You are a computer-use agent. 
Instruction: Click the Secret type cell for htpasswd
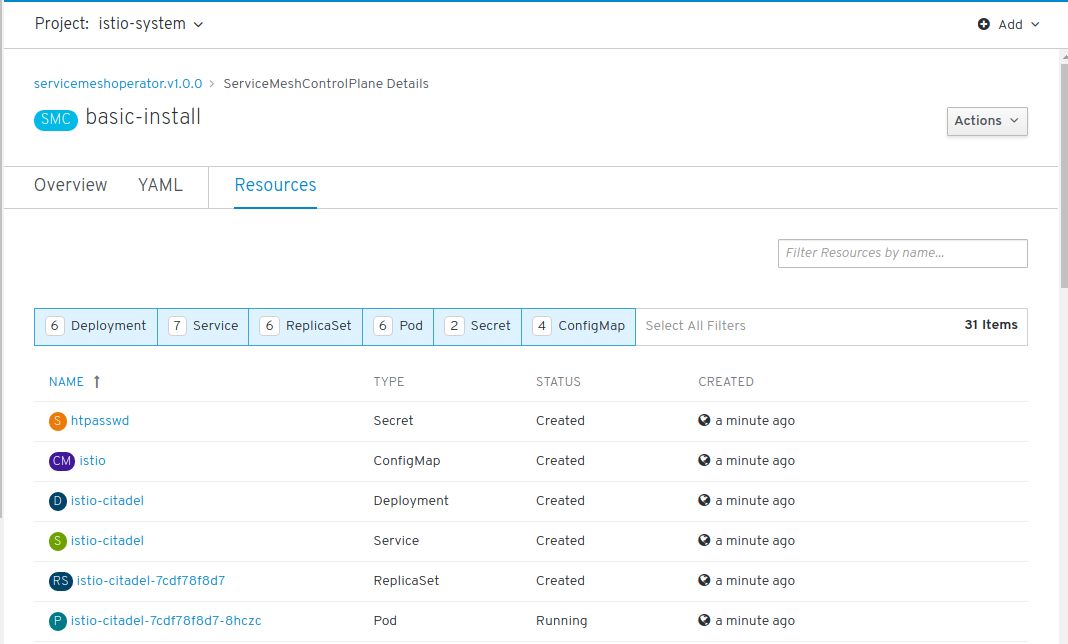(x=393, y=421)
